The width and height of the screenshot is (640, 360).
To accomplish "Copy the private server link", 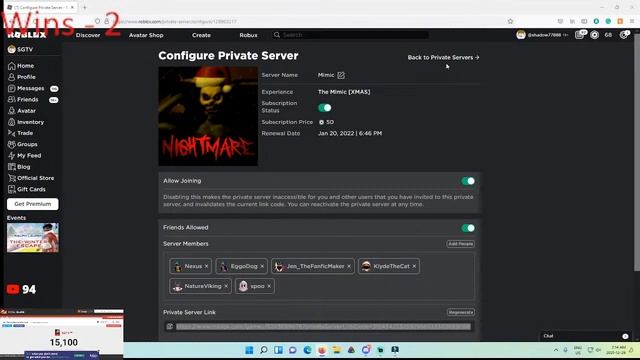I will click(x=170, y=327).
